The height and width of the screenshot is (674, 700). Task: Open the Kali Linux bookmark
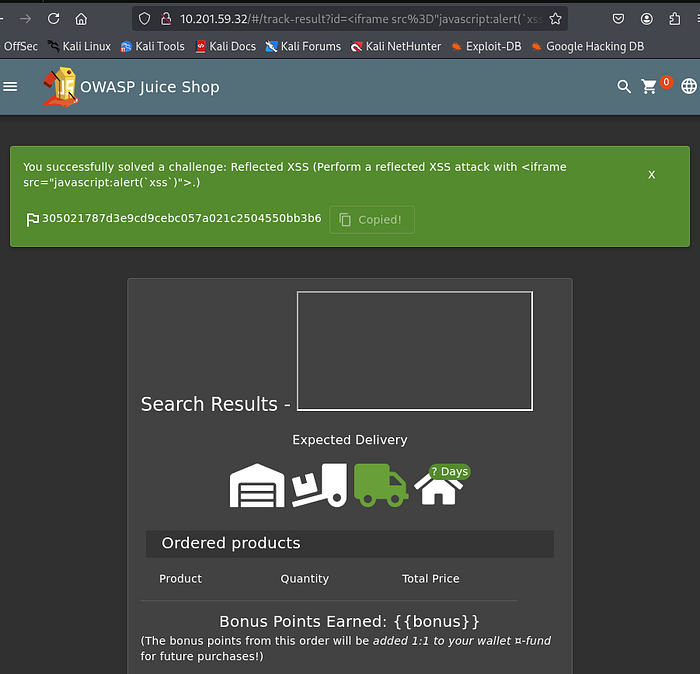click(x=79, y=46)
